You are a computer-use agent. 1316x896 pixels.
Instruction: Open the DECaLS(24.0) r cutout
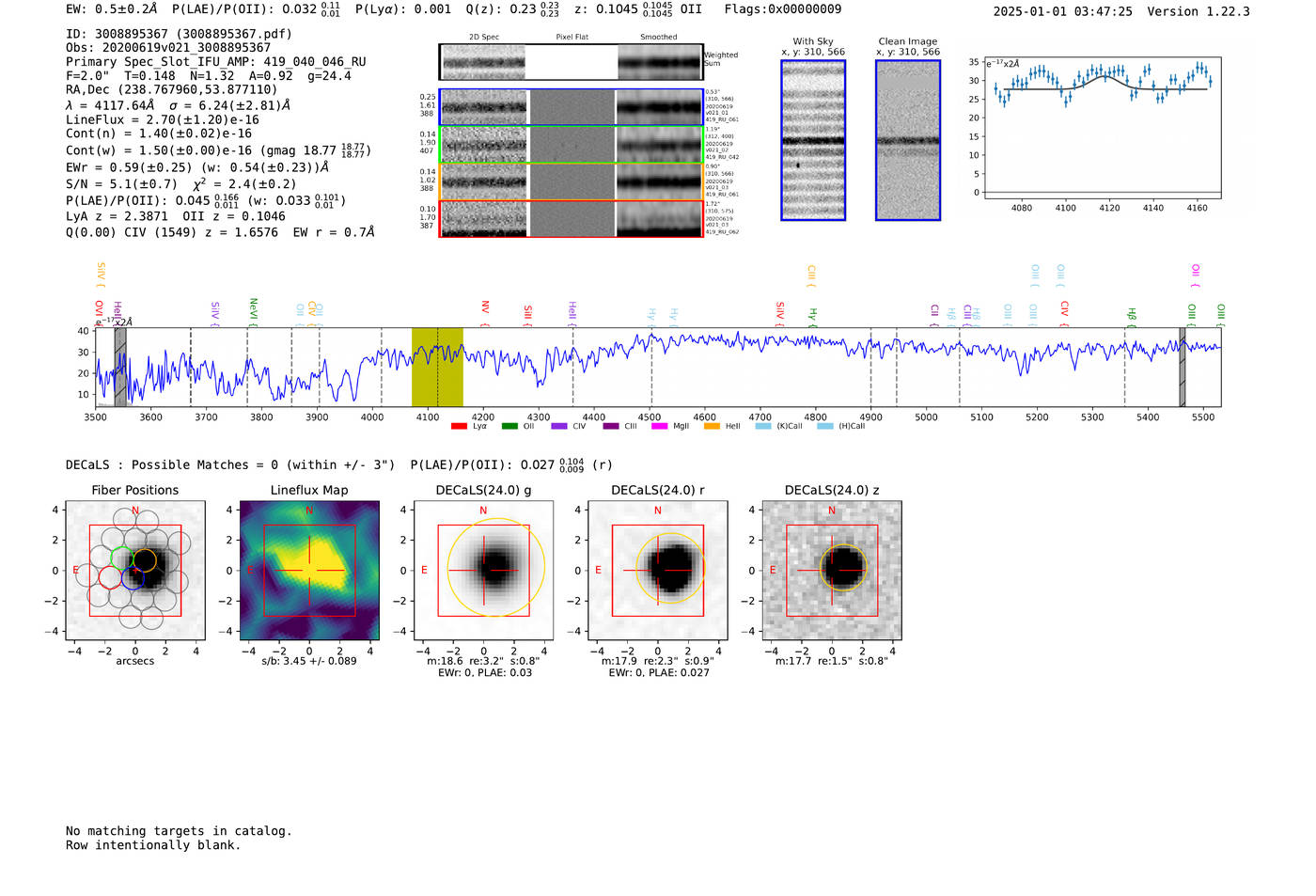[x=658, y=571]
